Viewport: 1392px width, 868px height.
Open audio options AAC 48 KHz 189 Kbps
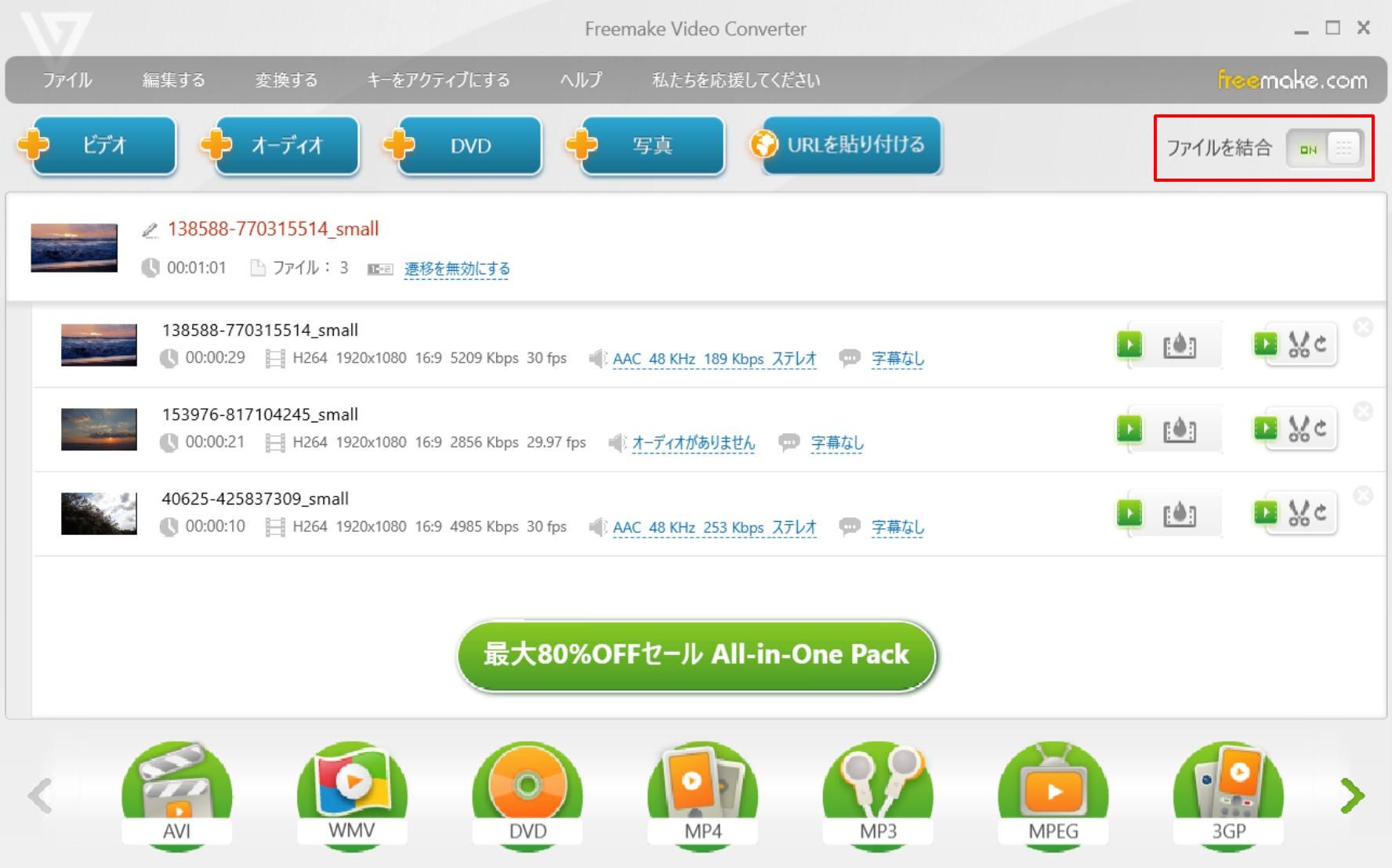[714, 359]
